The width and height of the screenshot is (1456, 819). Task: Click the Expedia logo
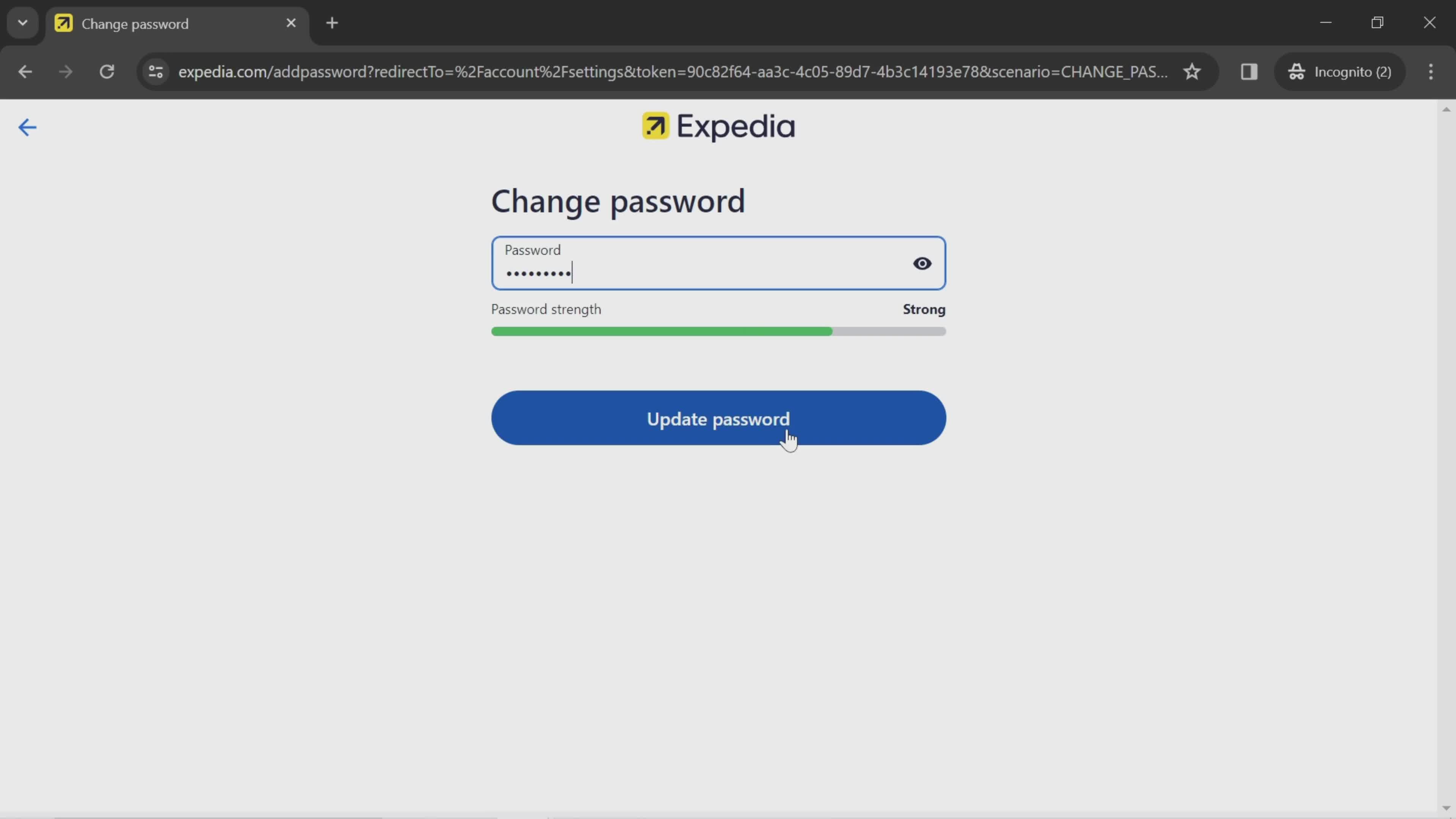pyautogui.click(x=719, y=126)
